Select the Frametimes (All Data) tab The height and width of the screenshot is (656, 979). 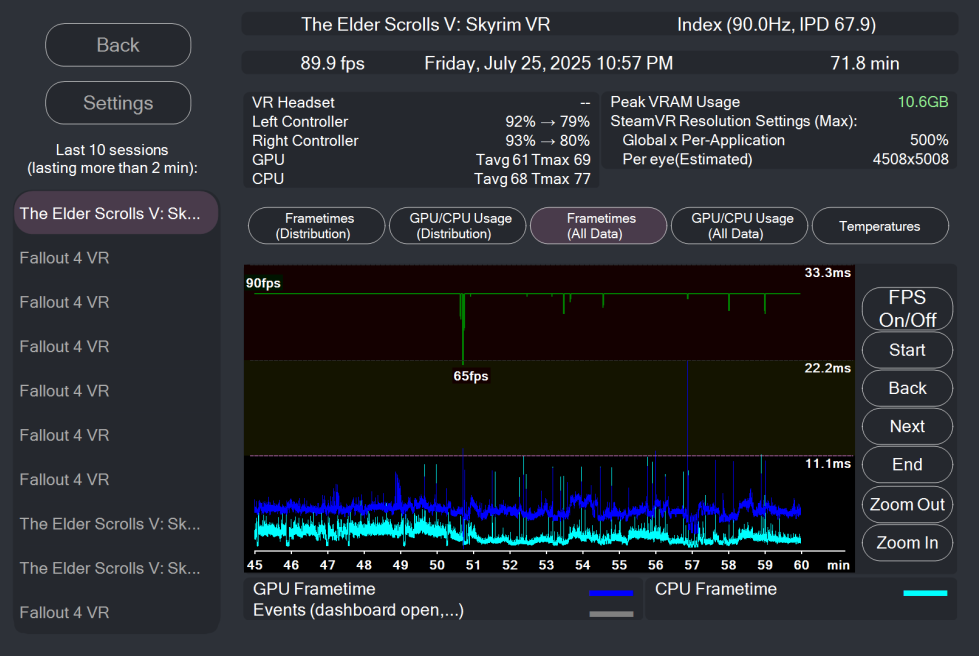pos(598,226)
